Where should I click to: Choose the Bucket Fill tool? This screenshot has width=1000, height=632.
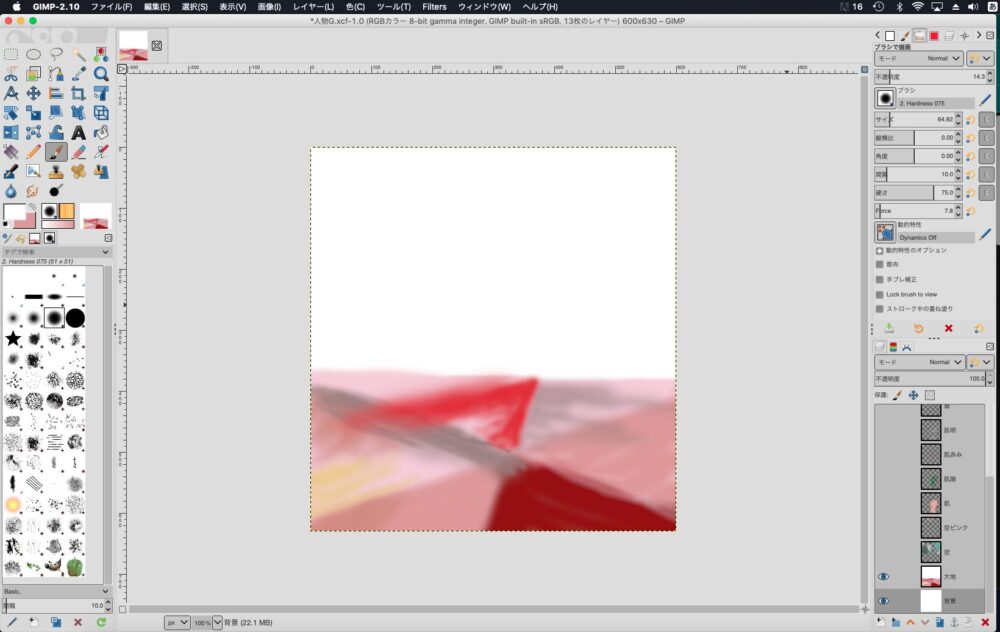point(101,132)
